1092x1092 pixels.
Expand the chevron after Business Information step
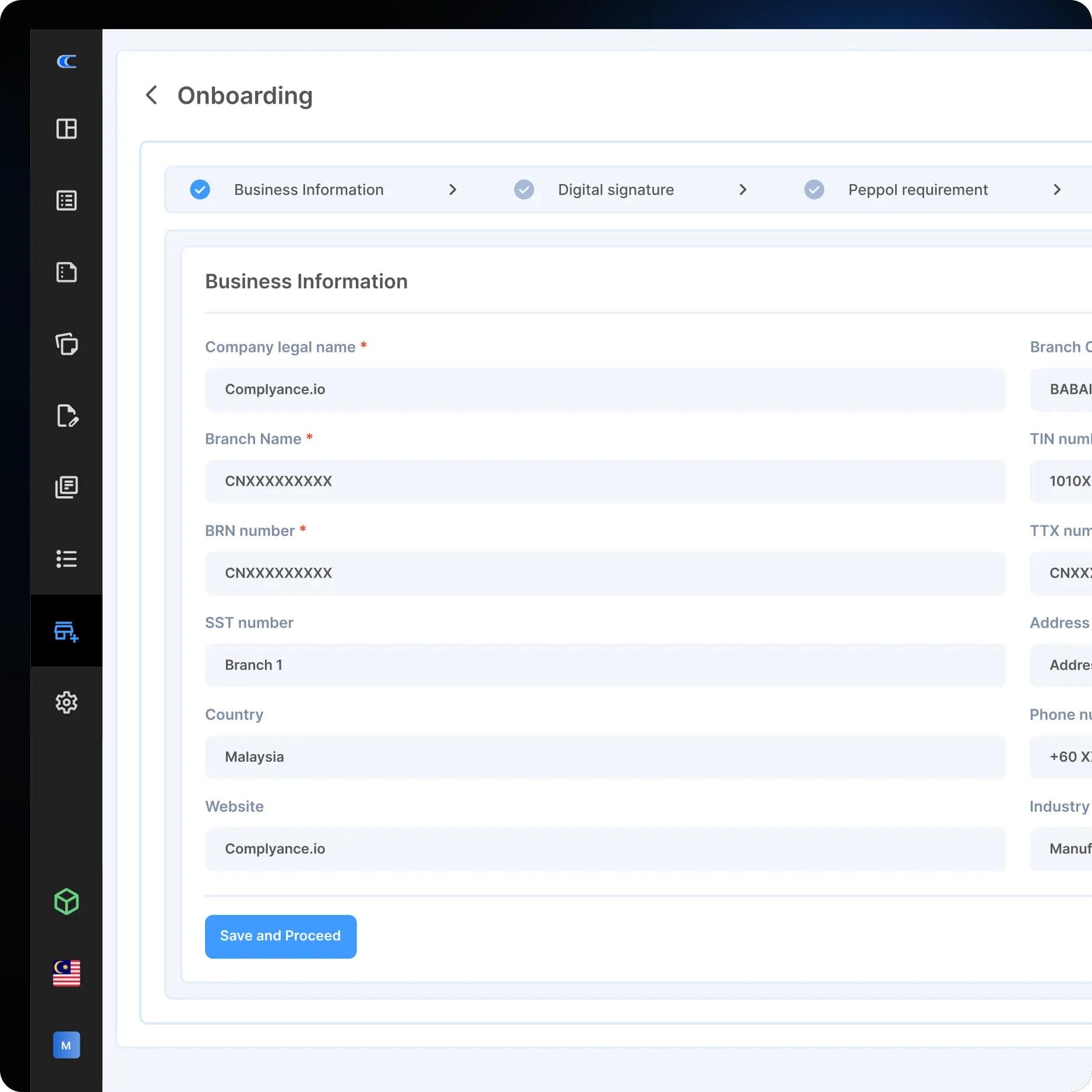click(453, 189)
